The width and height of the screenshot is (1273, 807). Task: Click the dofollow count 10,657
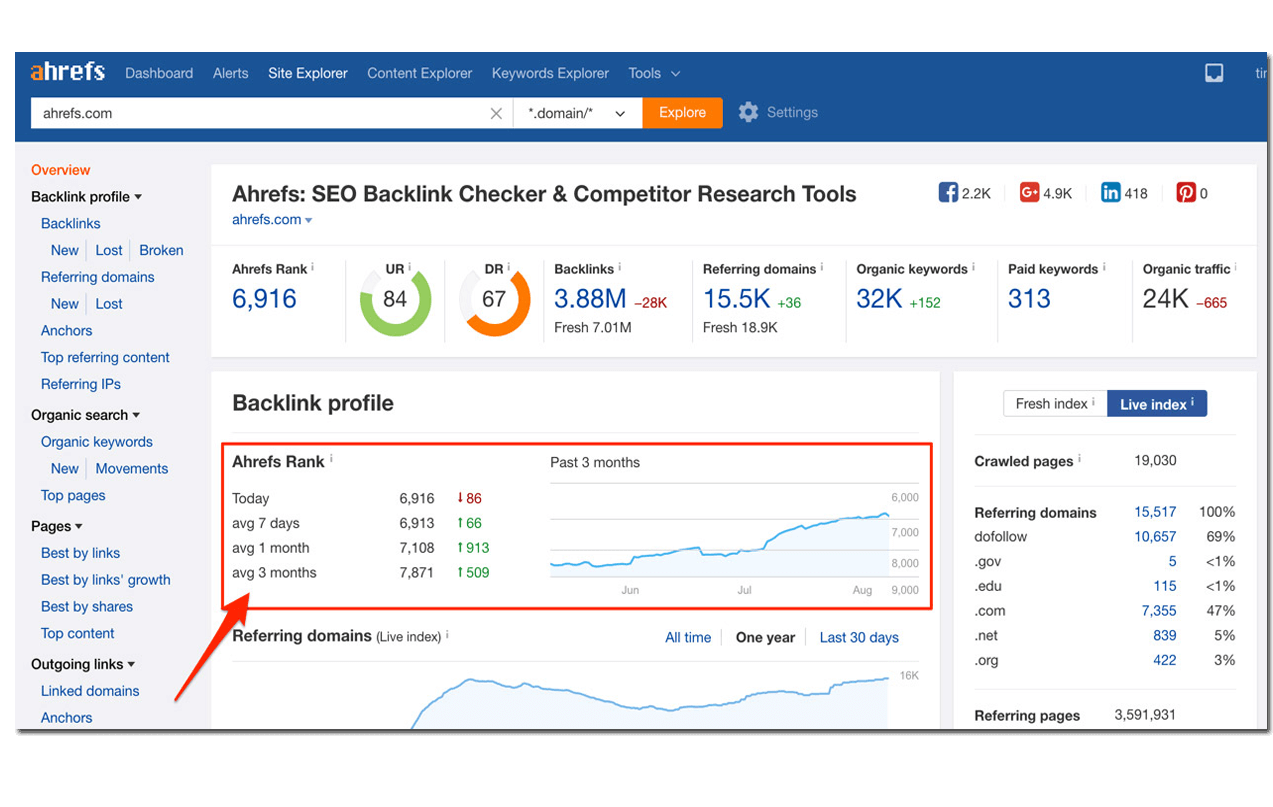tap(1155, 537)
